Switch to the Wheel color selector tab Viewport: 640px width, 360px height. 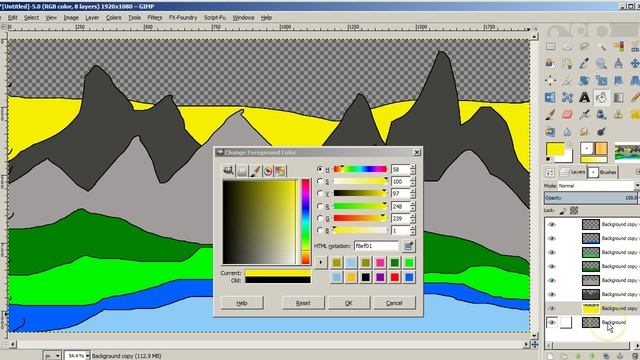click(x=268, y=171)
